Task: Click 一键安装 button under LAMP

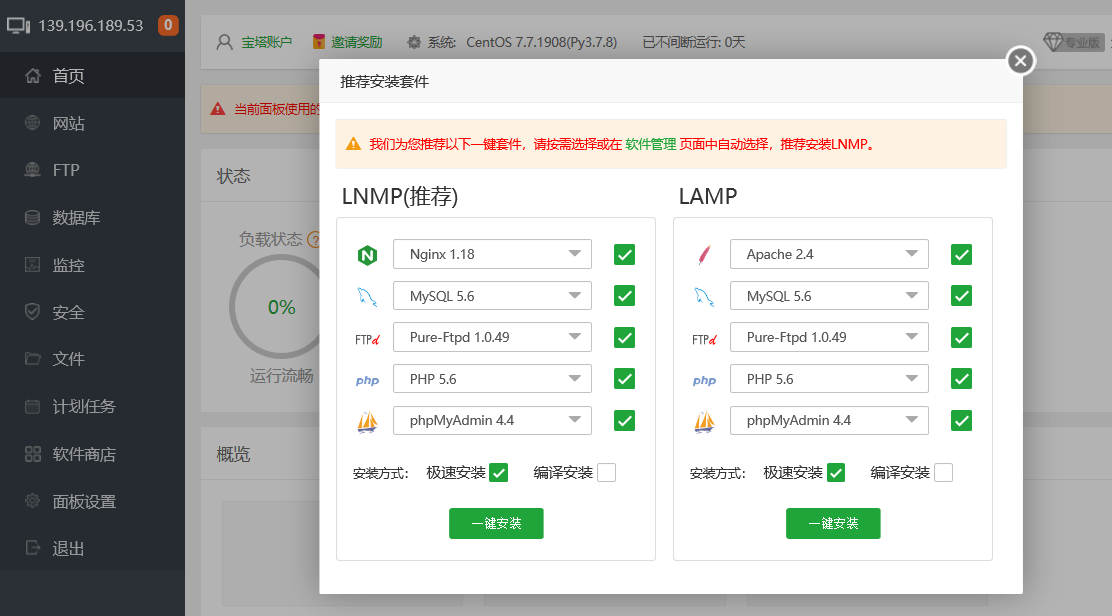Action: (833, 523)
